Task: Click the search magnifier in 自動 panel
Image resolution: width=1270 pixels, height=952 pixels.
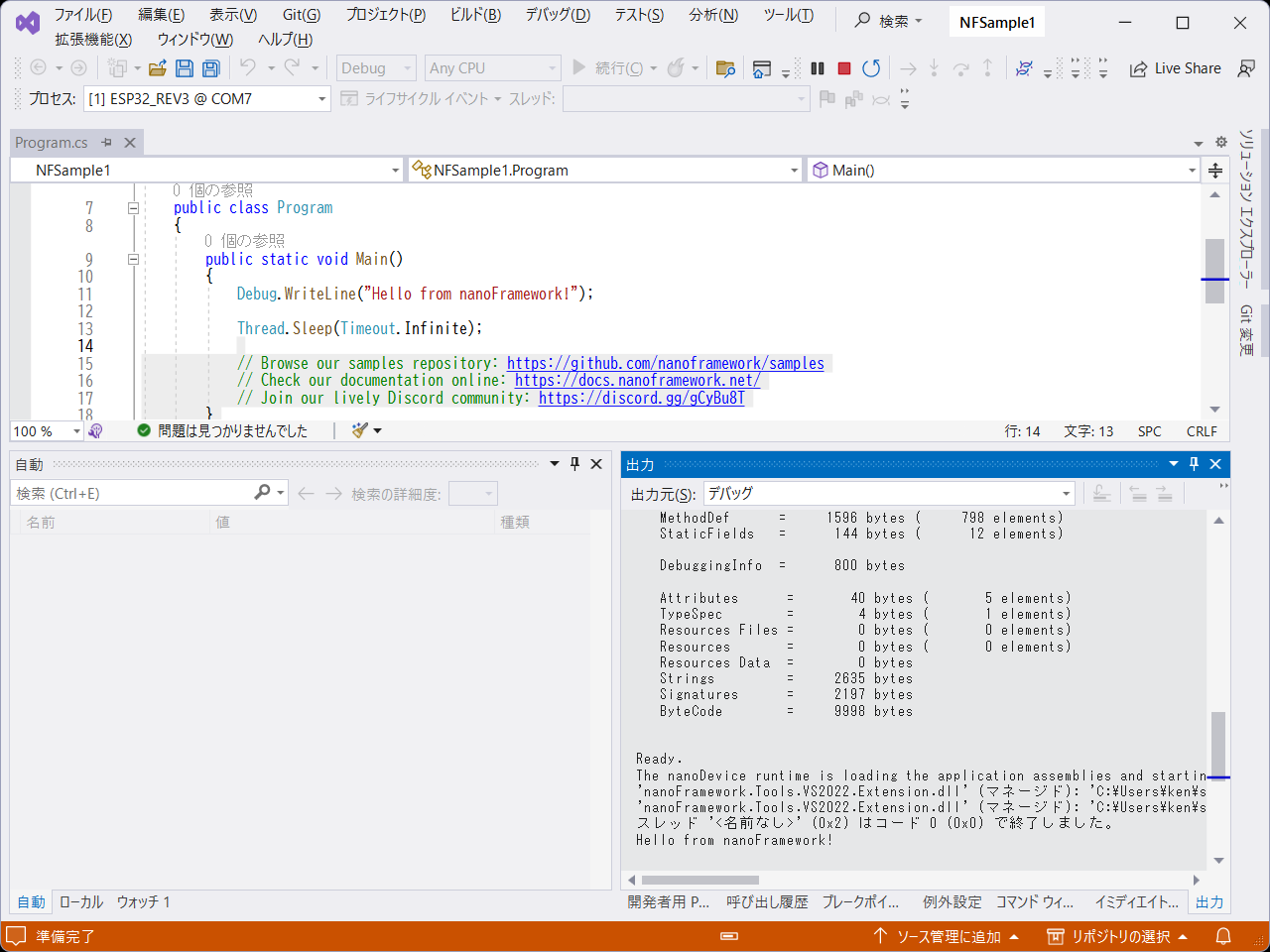Action: [x=262, y=493]
